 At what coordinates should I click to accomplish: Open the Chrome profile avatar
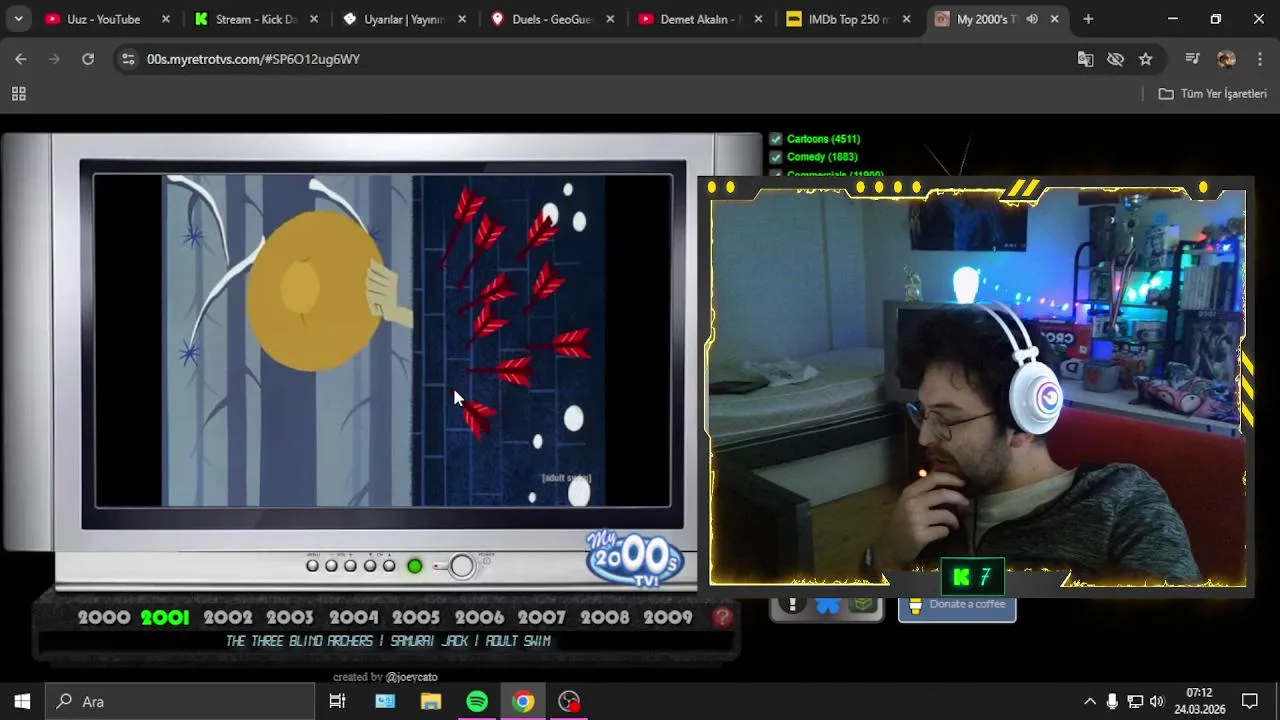click(x=1226, y=59)
